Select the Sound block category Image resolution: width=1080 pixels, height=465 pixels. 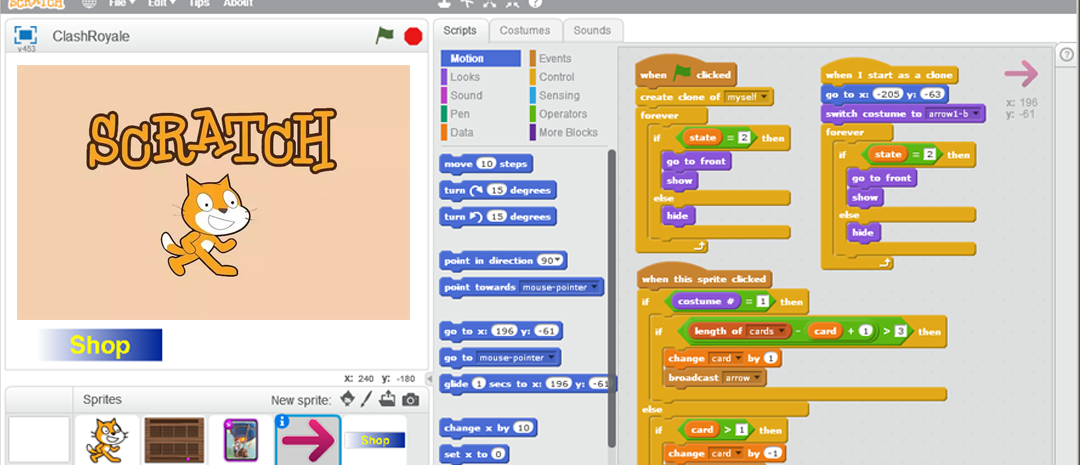[x=466, y=96]
